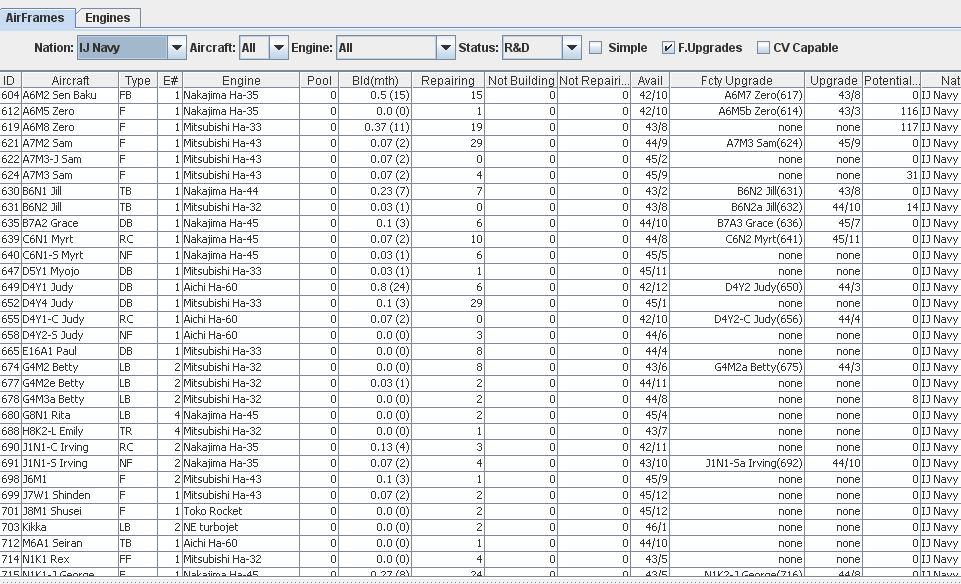961x584 pixels.
Task: Select the AirFrames tab
Action: point(36,18)
